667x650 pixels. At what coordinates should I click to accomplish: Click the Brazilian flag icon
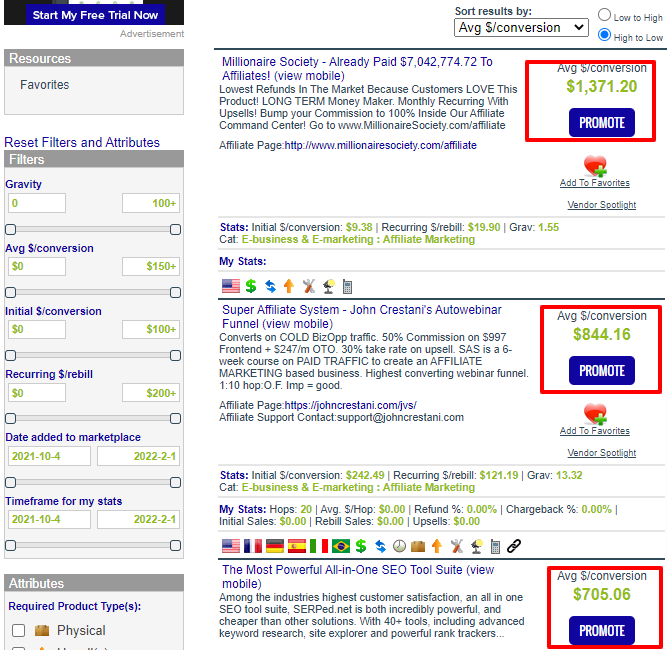pos(341,546)
